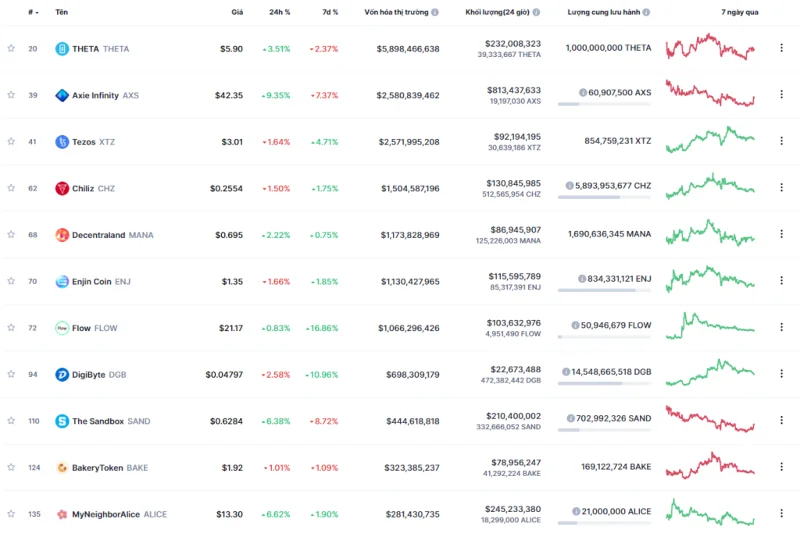This screenshot has height=537, width=800.
Task: Toggle DigiByte watchlist star
Action: (x=11, y=374)
